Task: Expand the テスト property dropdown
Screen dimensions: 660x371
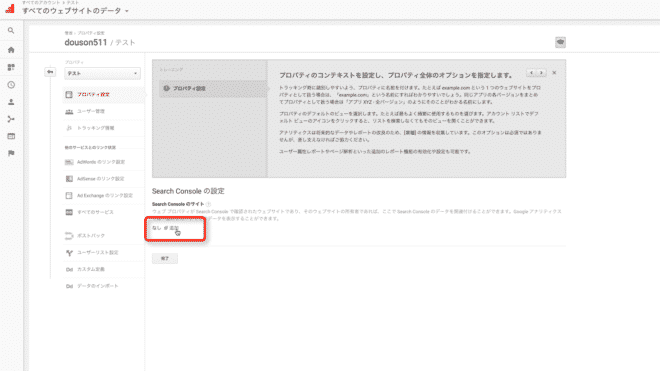Action: (x=102, y=73)
